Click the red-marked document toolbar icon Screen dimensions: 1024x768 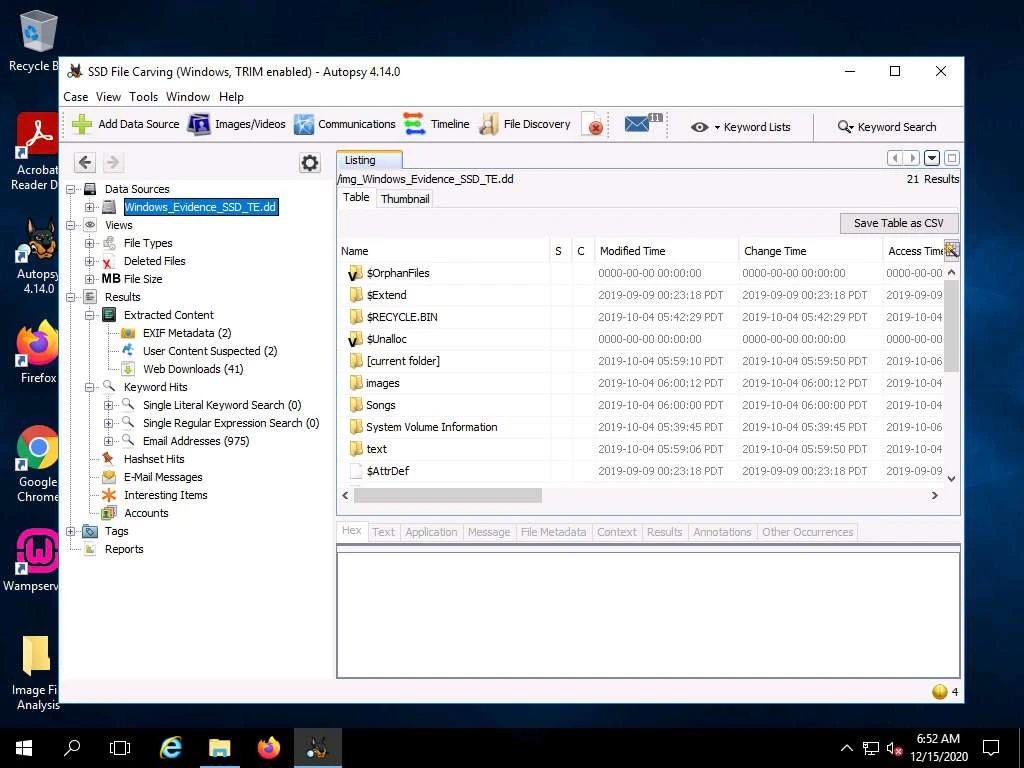click(x=592, y=124)
